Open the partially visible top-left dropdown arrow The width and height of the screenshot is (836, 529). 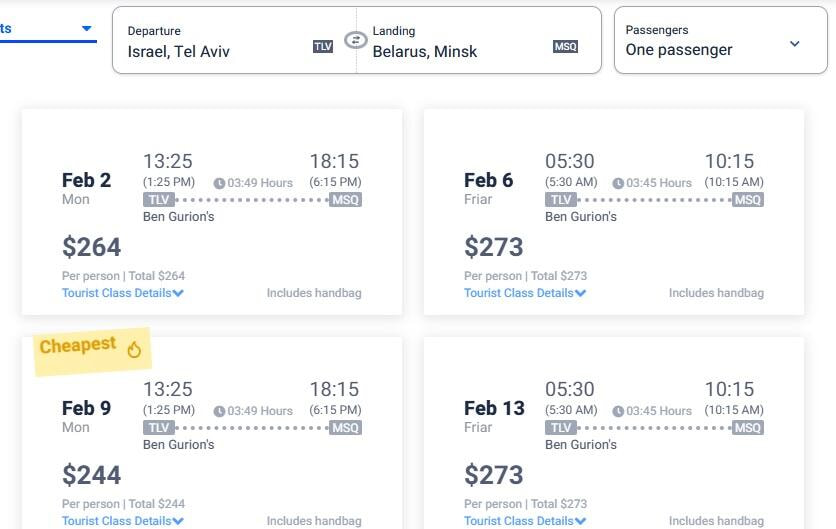(x=86, y=28)
